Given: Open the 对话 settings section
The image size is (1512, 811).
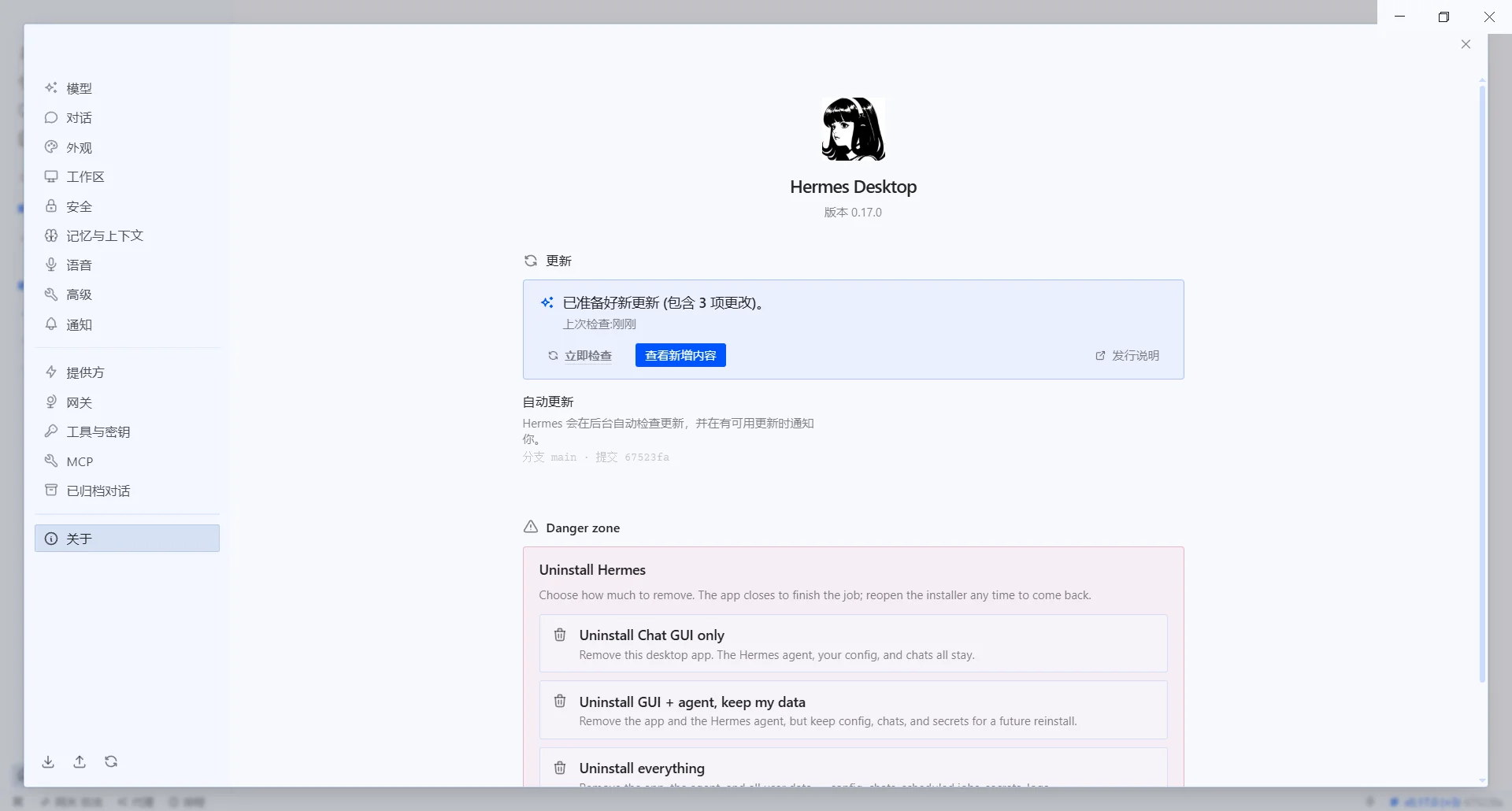Looking at the screenshot, I should [127, 117].
